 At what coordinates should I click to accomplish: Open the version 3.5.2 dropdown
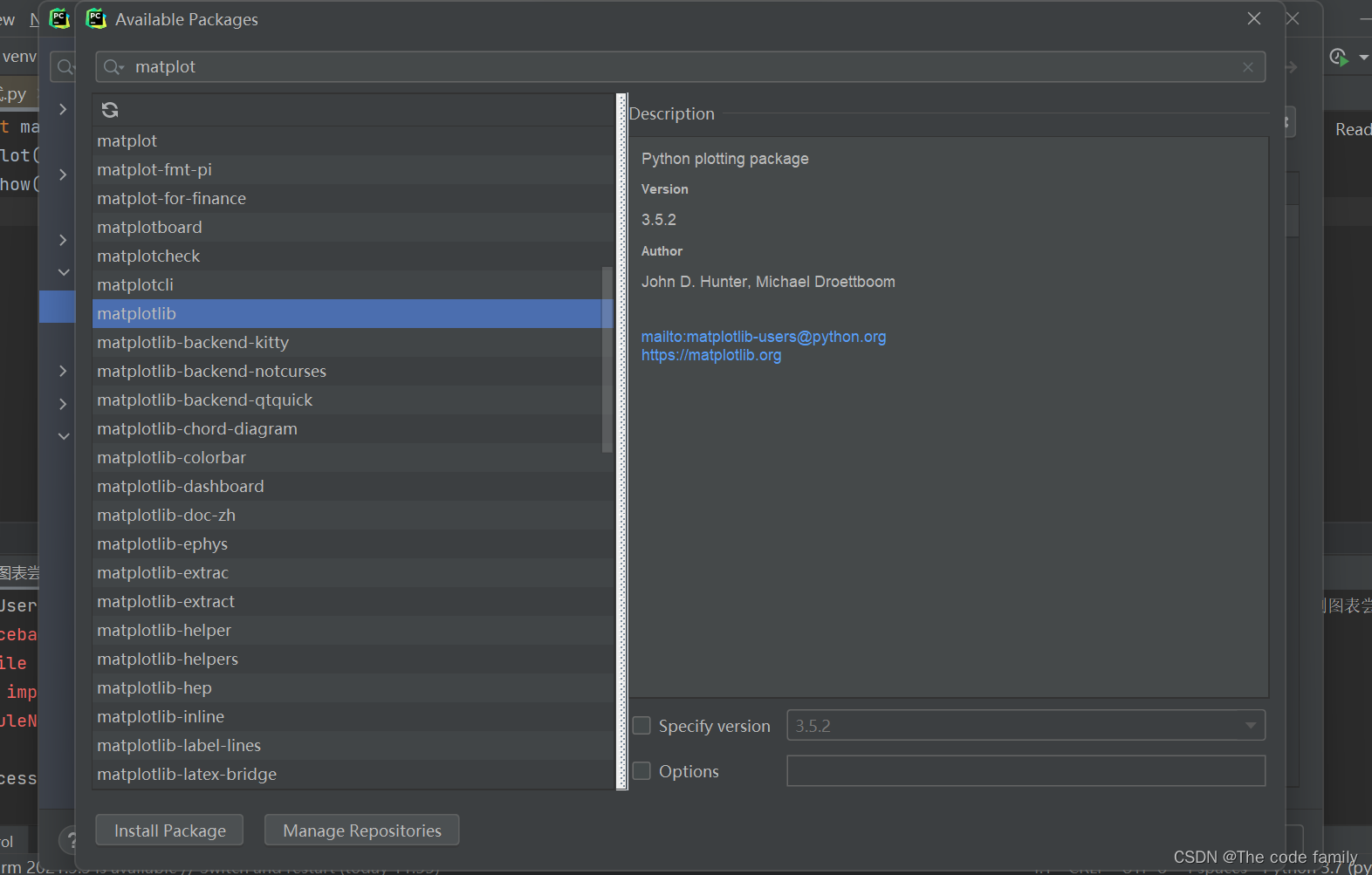1251,726
